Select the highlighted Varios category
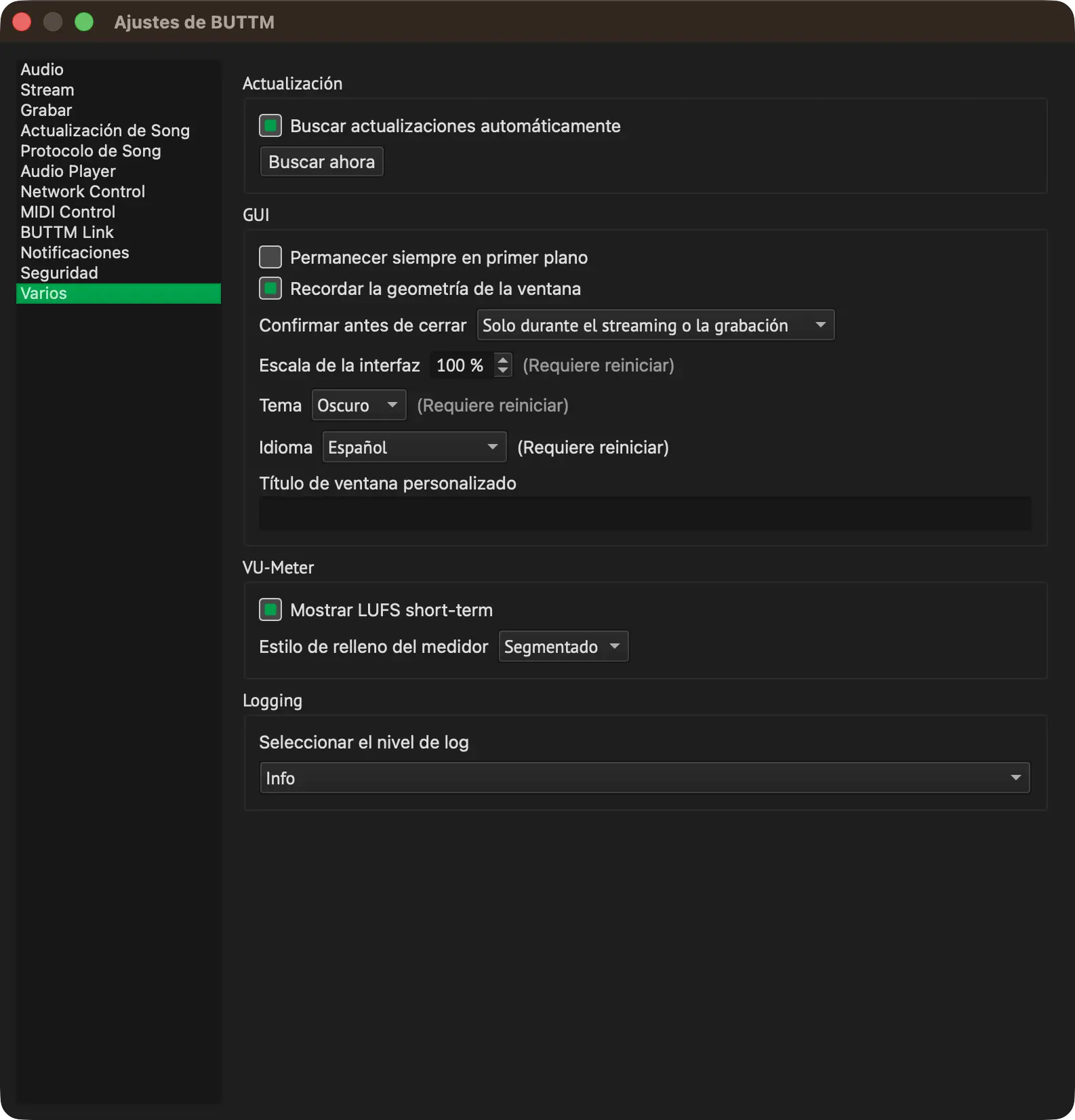 pyautogui.click(x=119, y=294)
